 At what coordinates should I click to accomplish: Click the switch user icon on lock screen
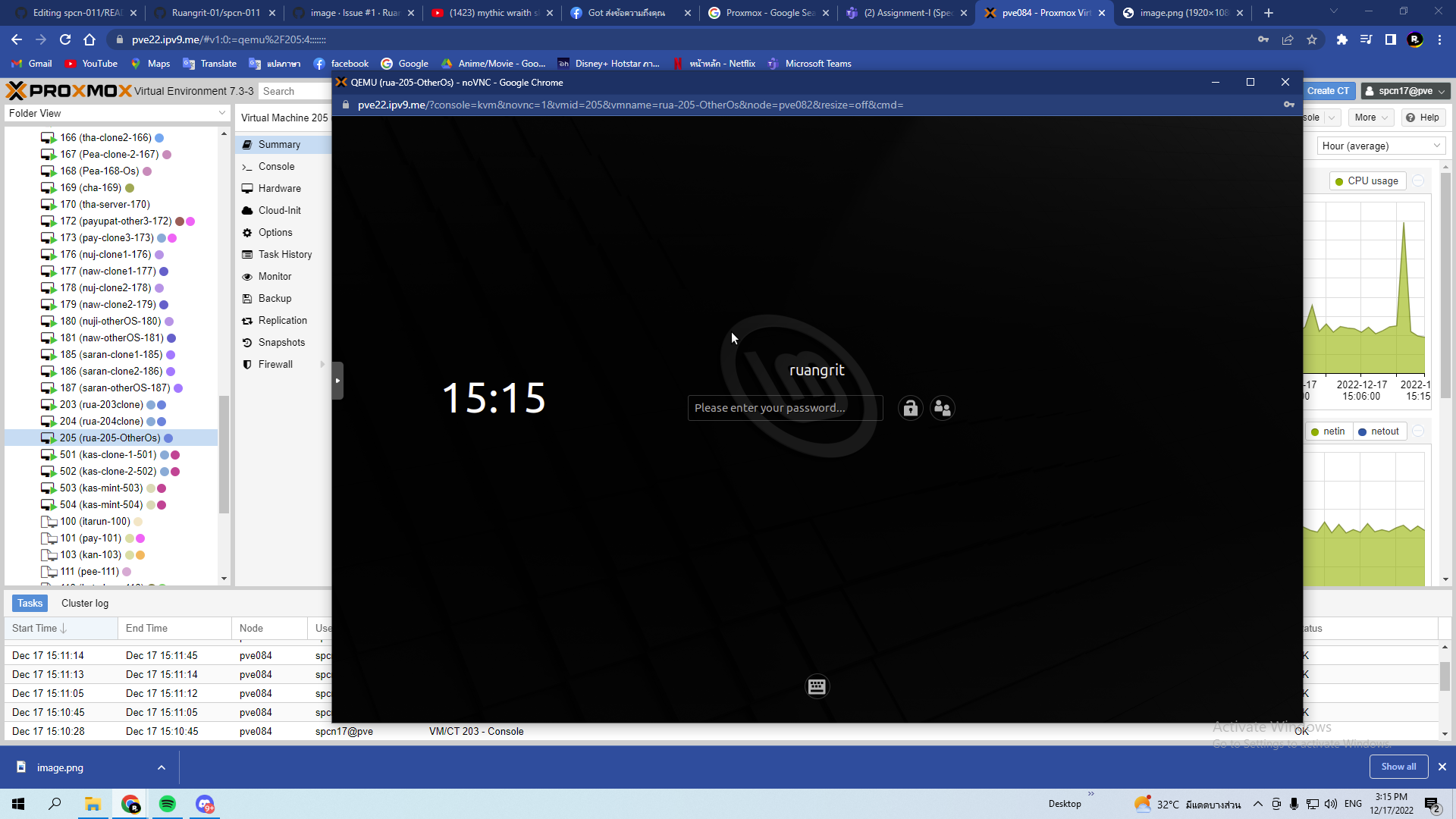tap(943, 408)
